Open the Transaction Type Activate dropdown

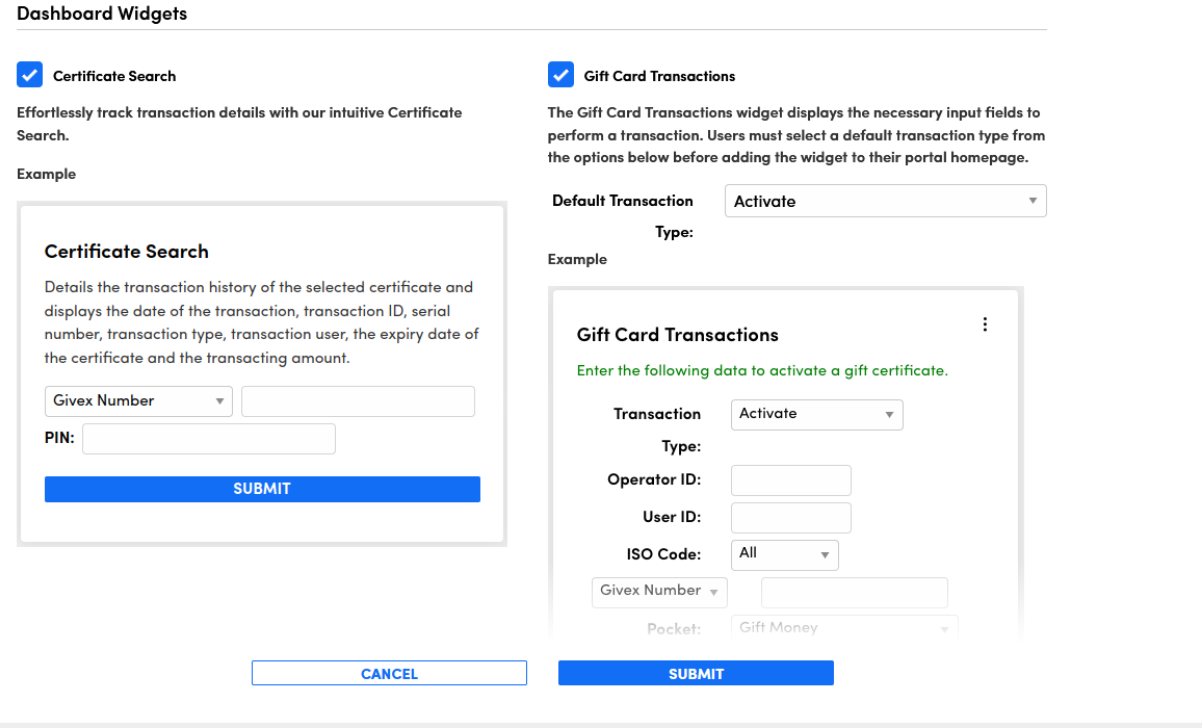pos(816,414)
